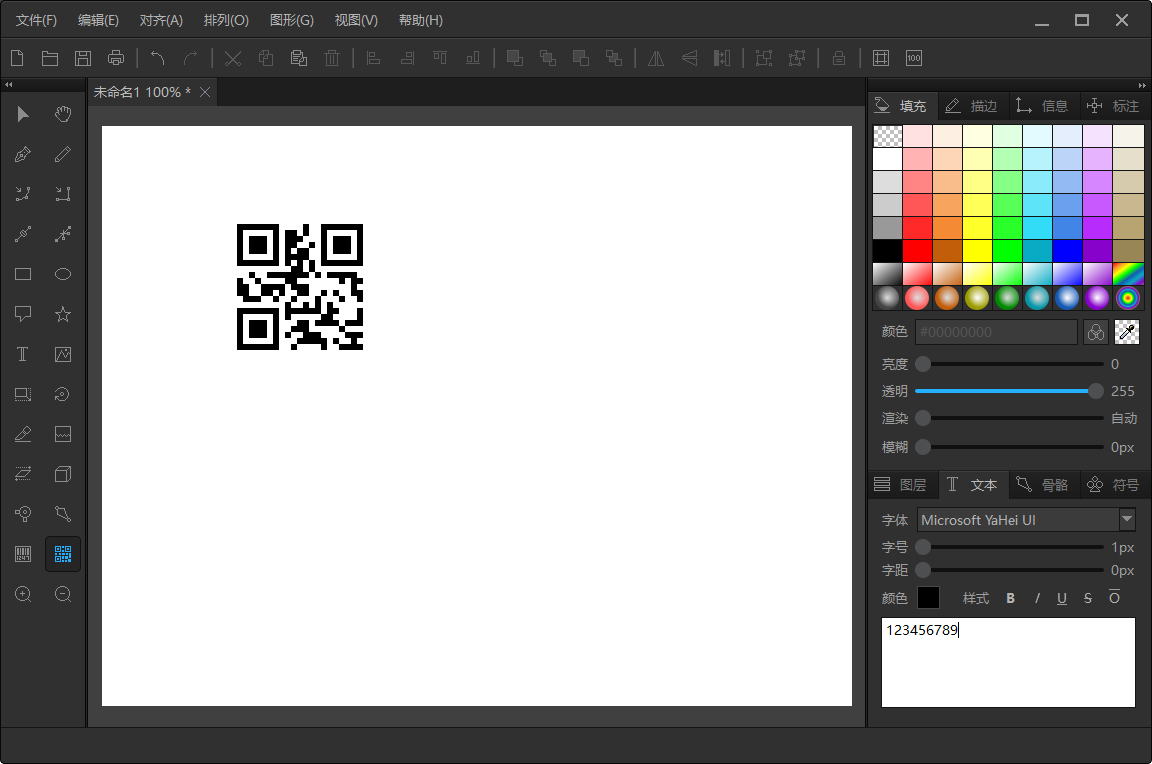Click the print button on the toolbar

[x=116, y=57]
